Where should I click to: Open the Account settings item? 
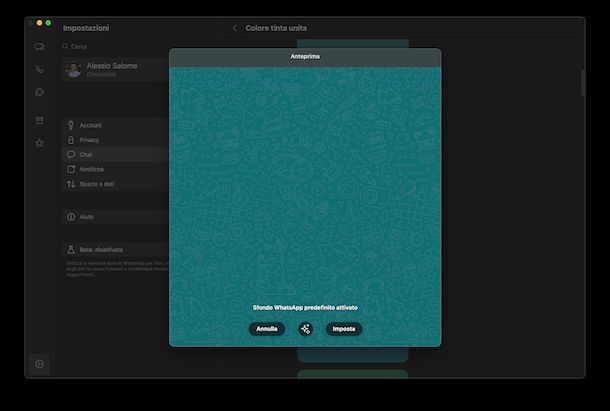115,125
